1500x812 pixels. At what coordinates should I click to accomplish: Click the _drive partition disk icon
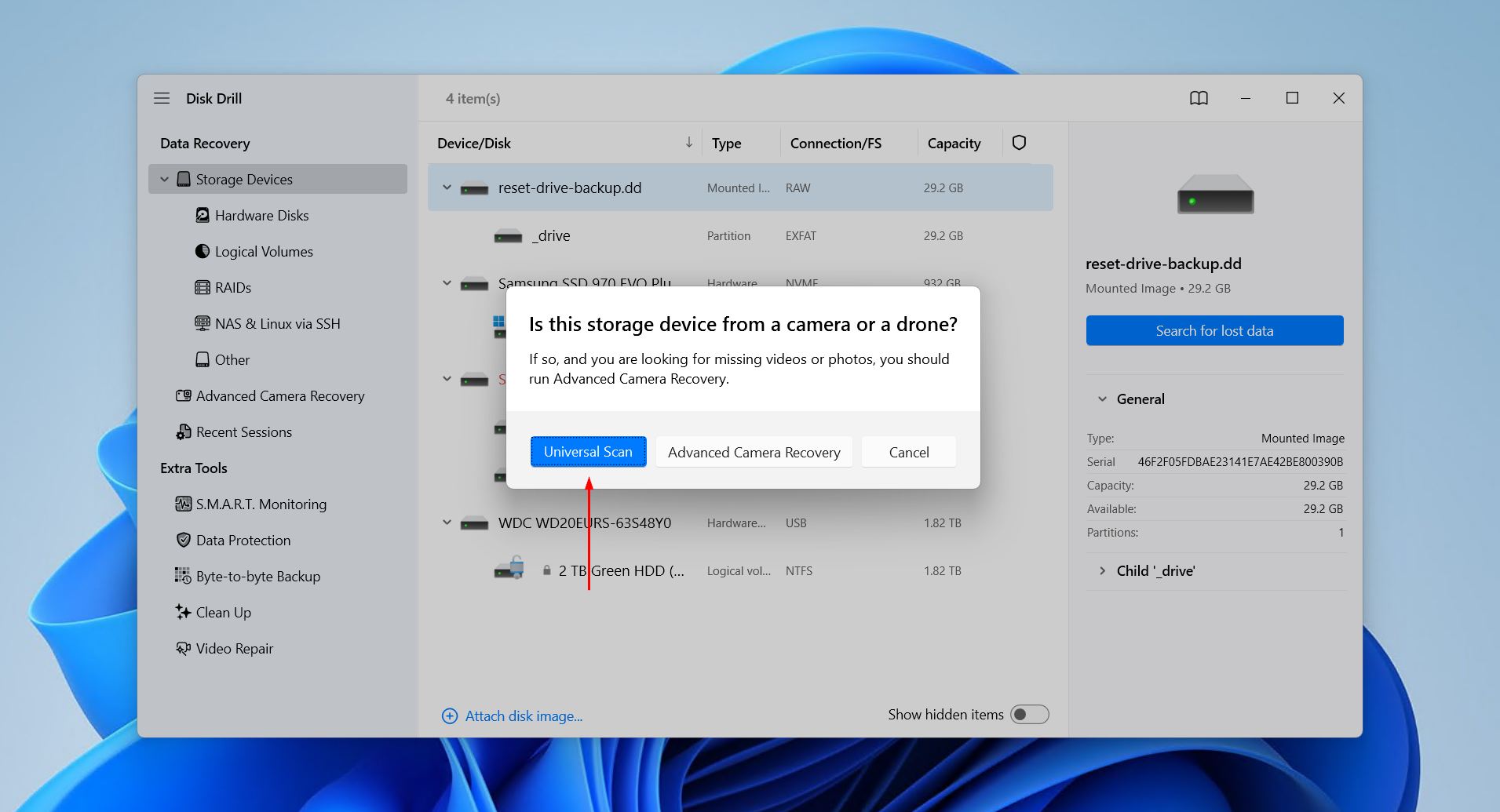click(x=508, y=236)
